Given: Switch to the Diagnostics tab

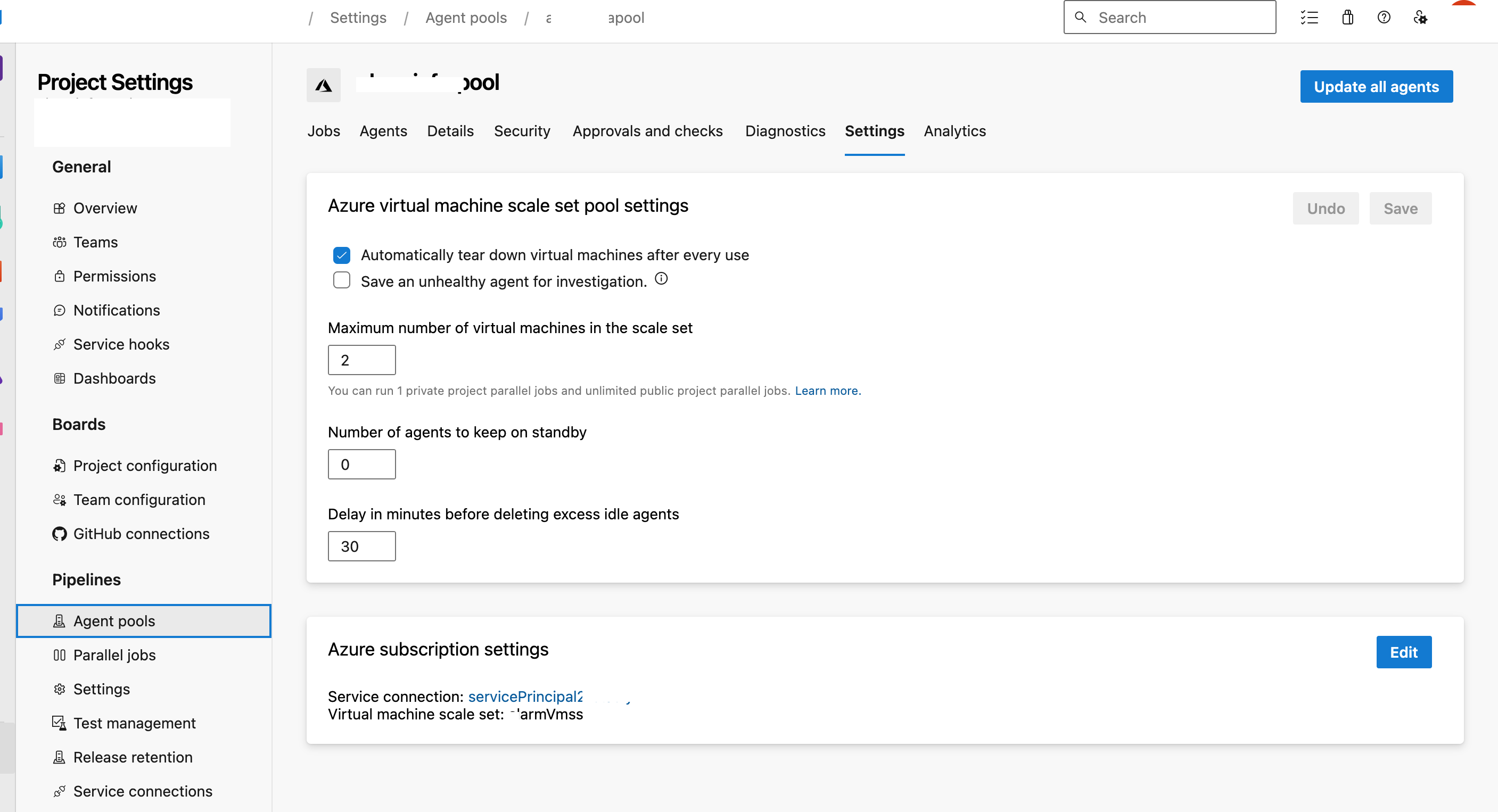Looking at the screenshot, I should pyautogui.click(x=785, y=131).
